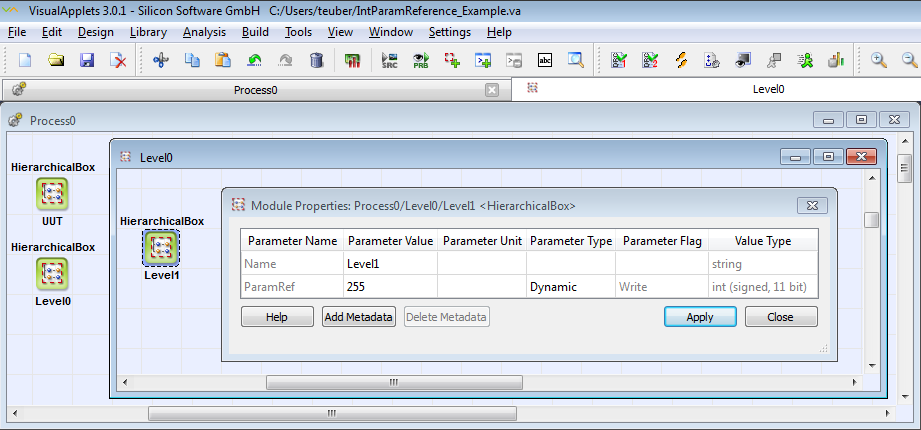This screenshot has width=921, height=430.
Task: Click the Help button in Module Properties
Action: click(277, 317)
